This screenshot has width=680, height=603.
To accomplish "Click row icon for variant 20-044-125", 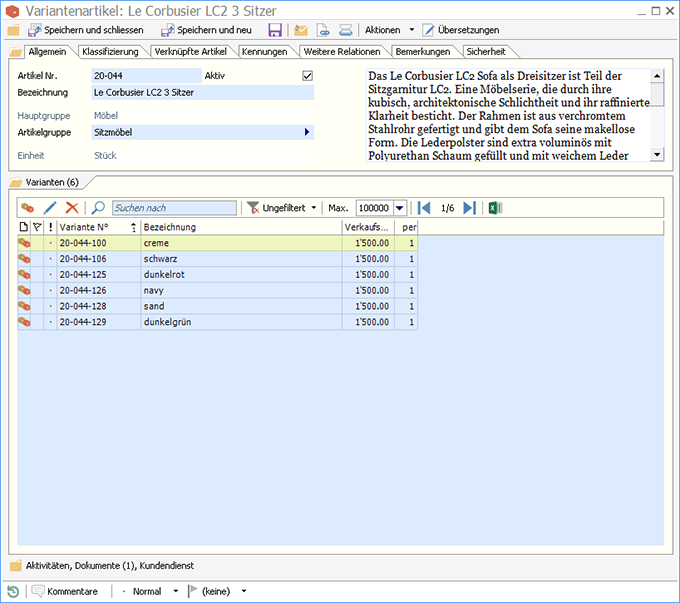I will (x=24, y=275).
